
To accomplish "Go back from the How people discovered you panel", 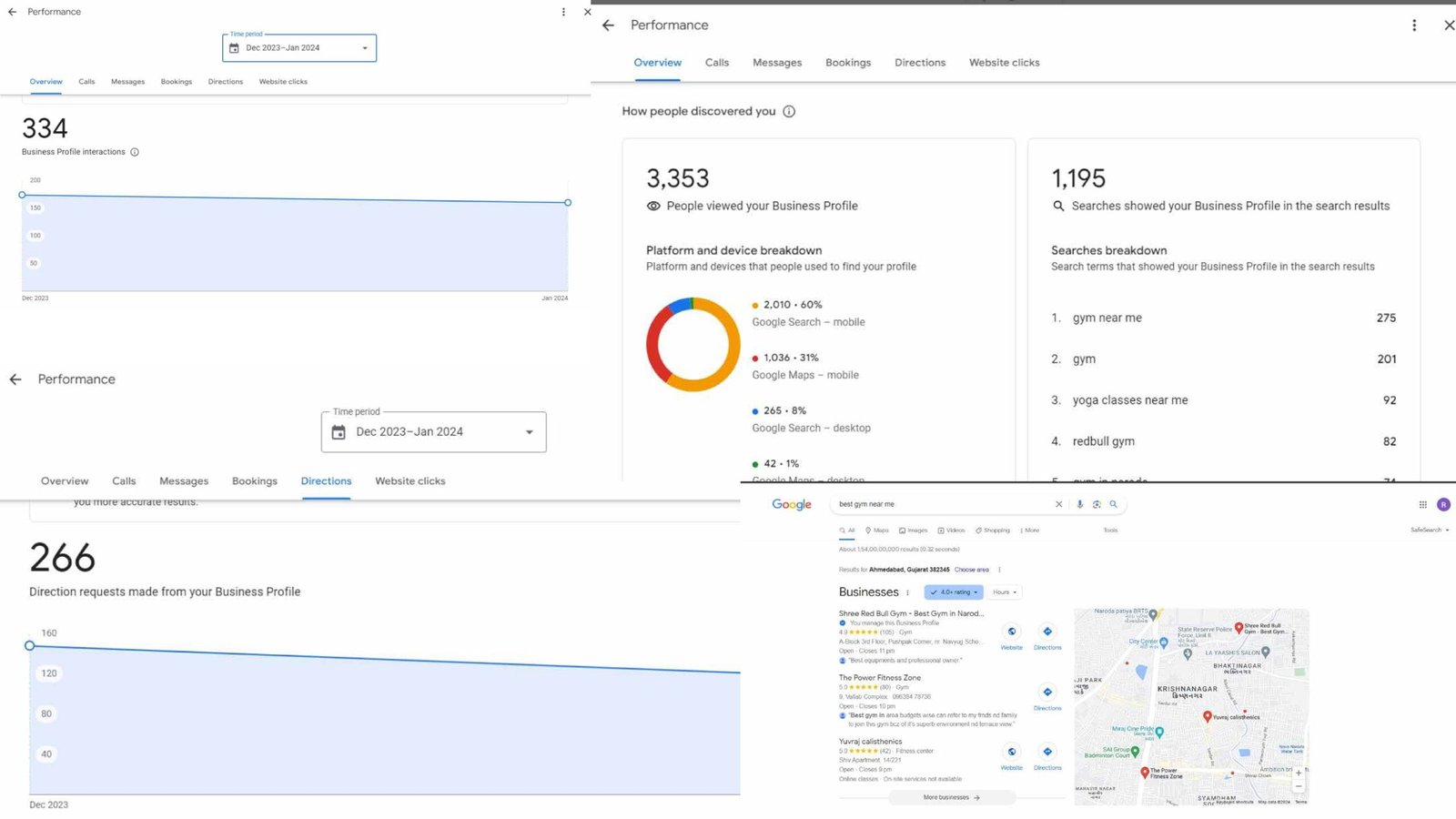I will [x=608, y=25].
